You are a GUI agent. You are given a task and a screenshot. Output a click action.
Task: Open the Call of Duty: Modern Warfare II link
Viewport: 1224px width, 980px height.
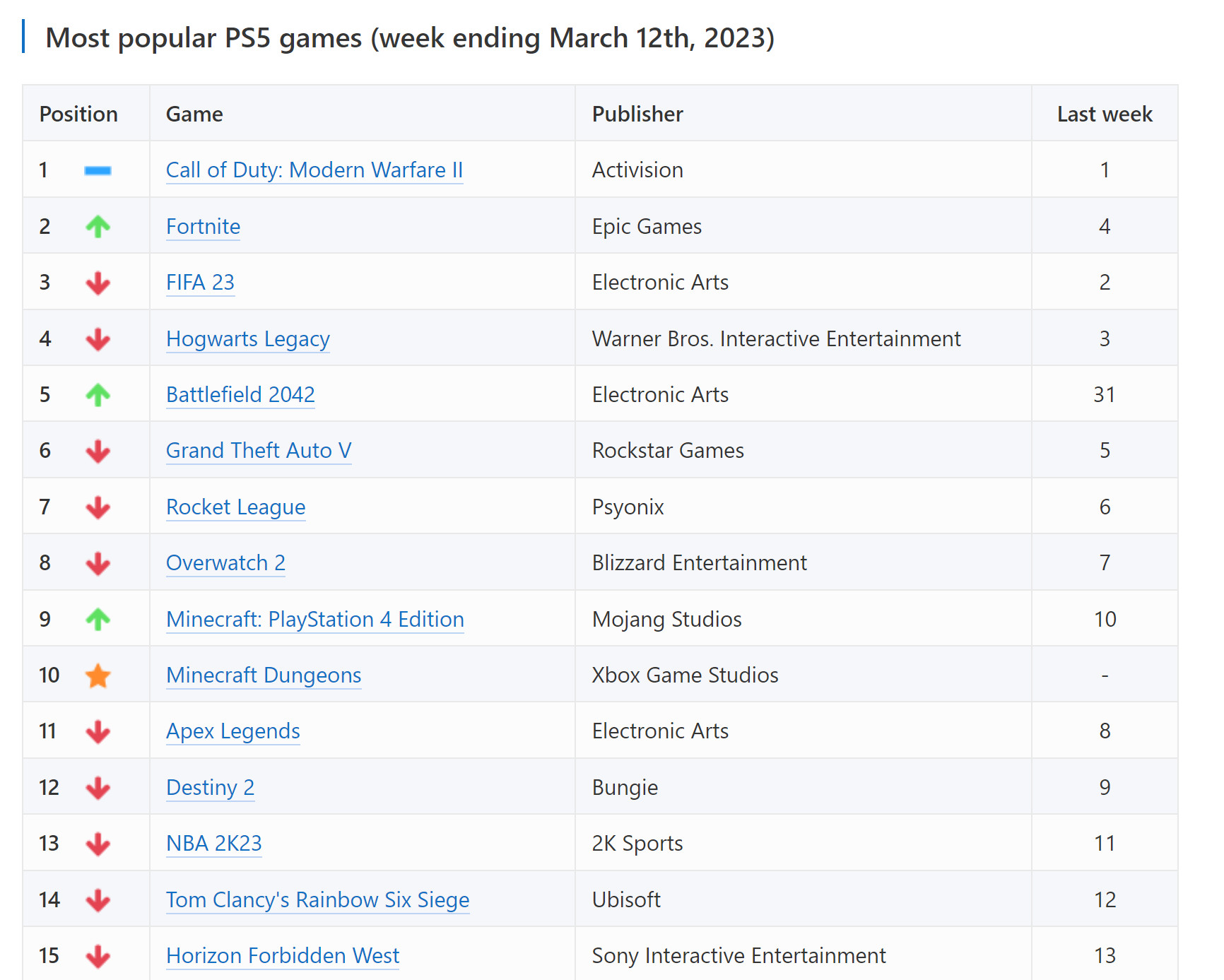click(x=314, y=170)
